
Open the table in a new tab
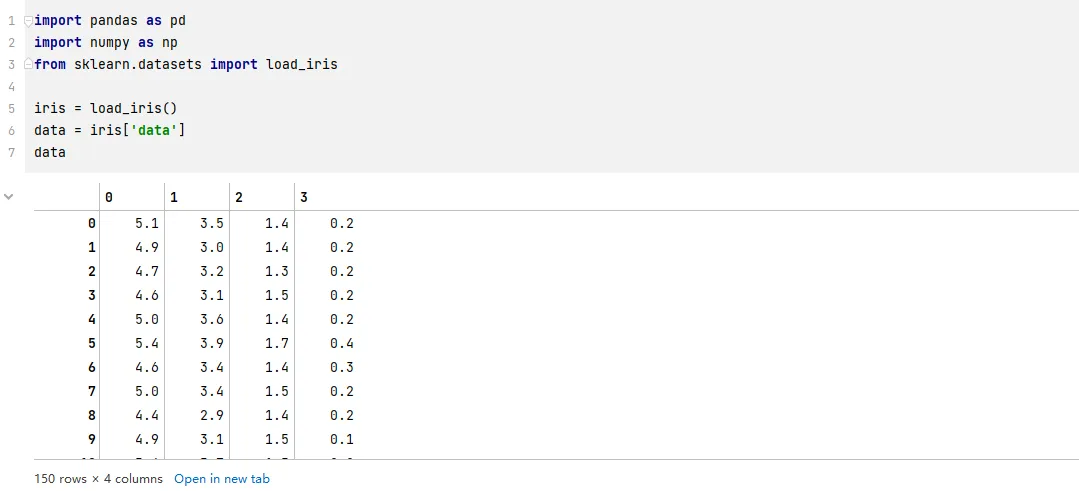[x=222, y=479]
